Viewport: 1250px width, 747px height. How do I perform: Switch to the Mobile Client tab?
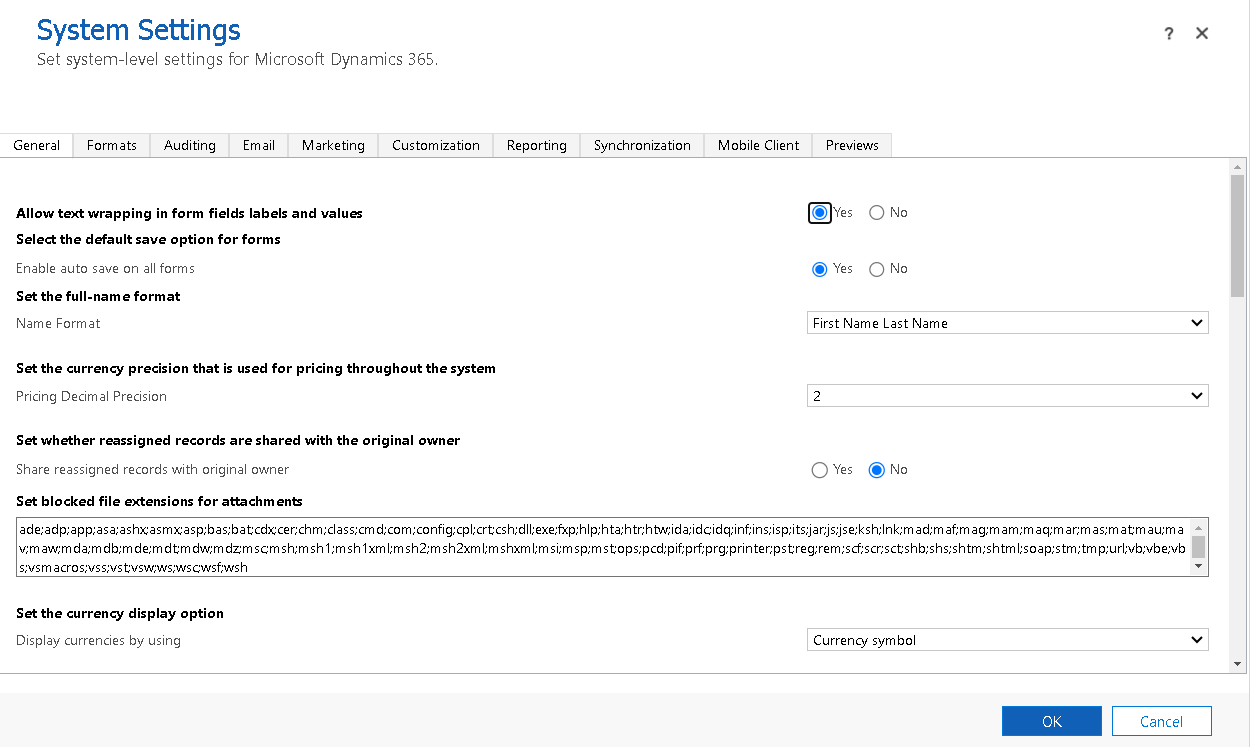coord(758,145)
